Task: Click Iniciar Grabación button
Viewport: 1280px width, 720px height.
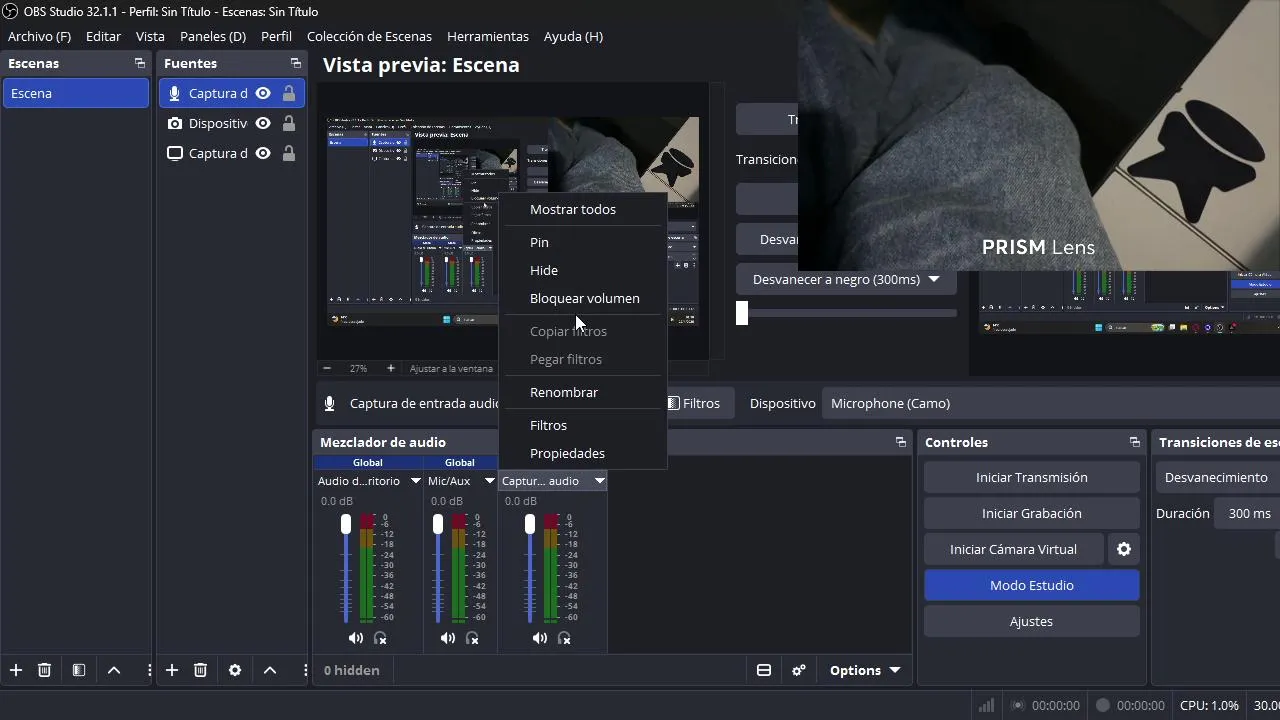Action: [x=1032, y=513]
